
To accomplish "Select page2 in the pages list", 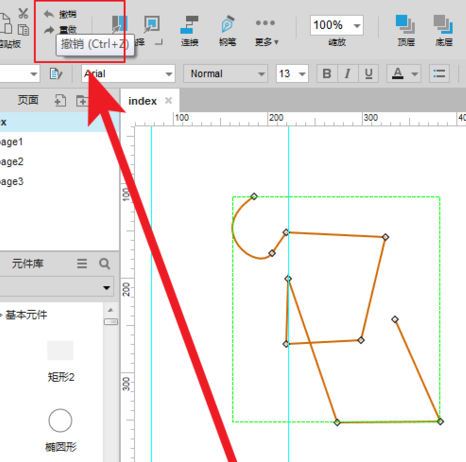I will click(59, 162).
